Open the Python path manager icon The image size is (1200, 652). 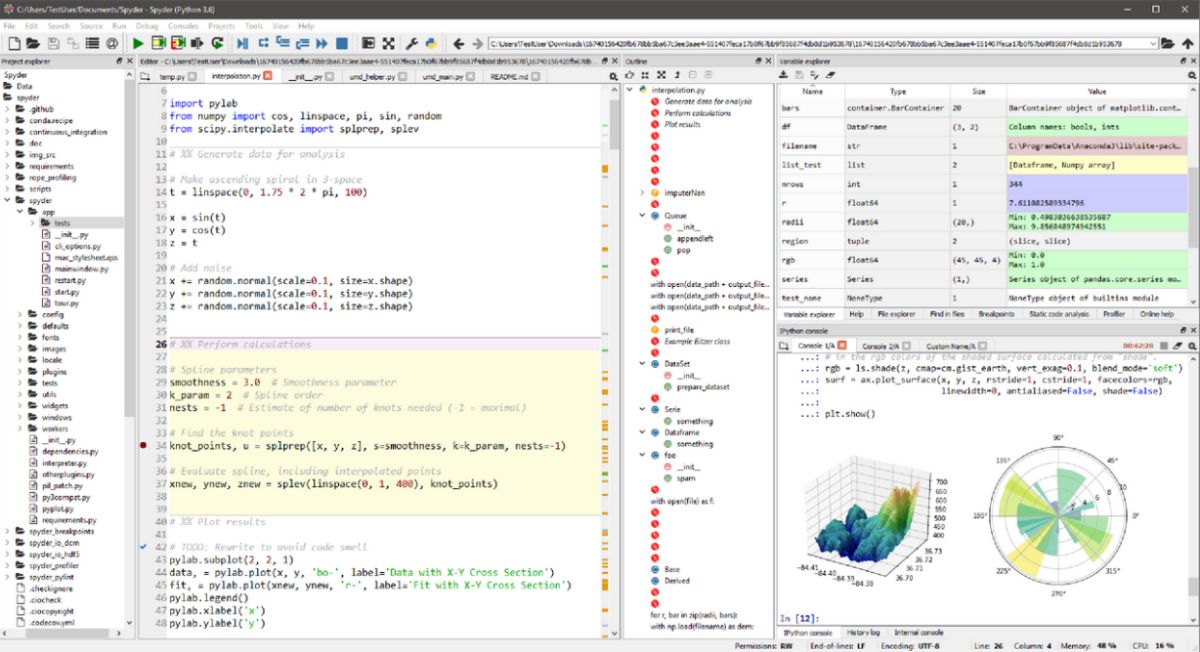tap(430, 43)
